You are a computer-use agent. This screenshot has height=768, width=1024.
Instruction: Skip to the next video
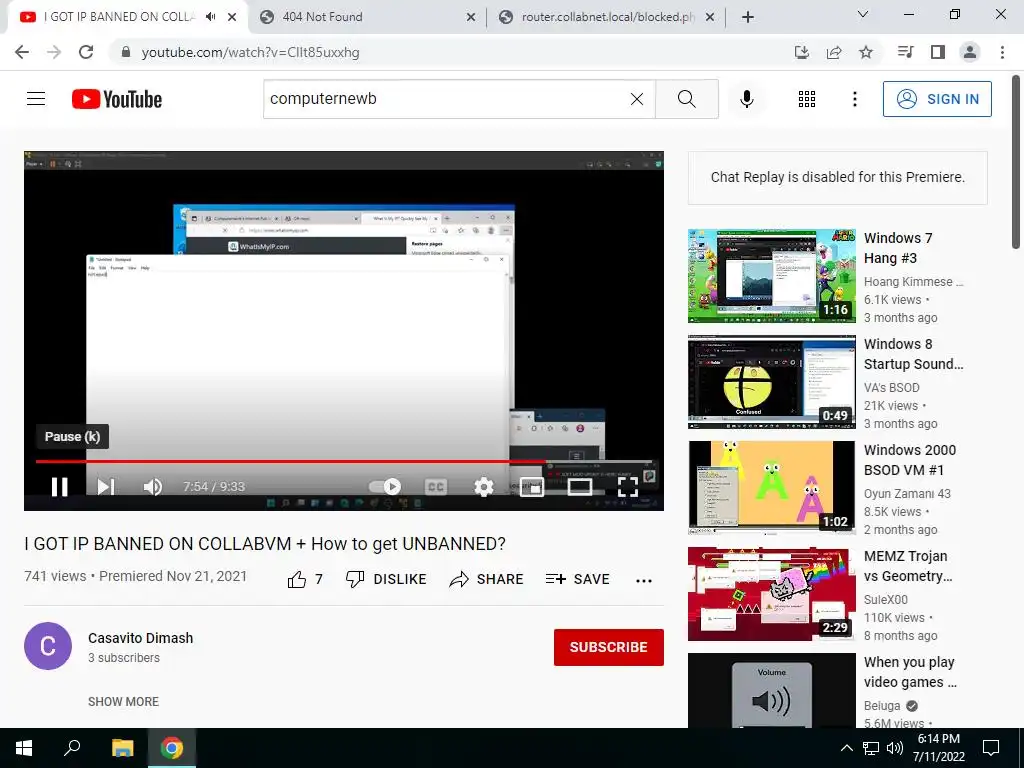pos(106,487)
